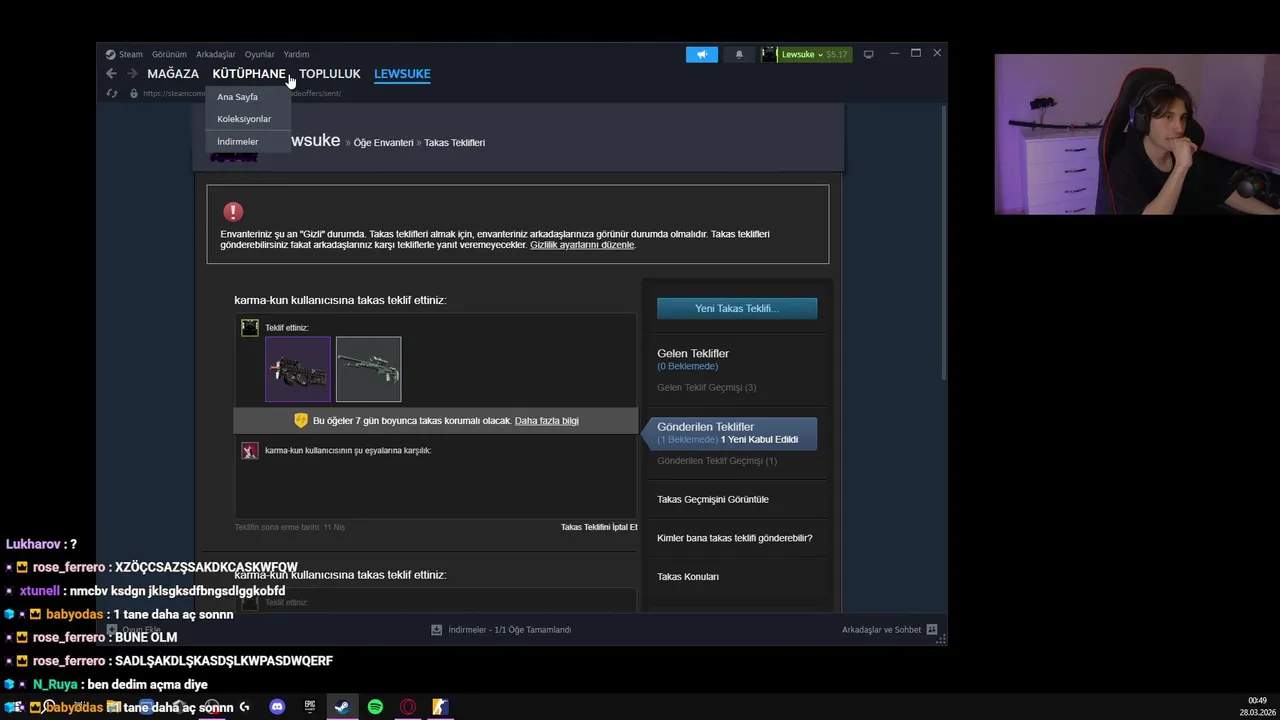The width and height of the screenshot is (1280, 720).
Task: Open Gelen Teklifler section
Action: click(693, 354)
